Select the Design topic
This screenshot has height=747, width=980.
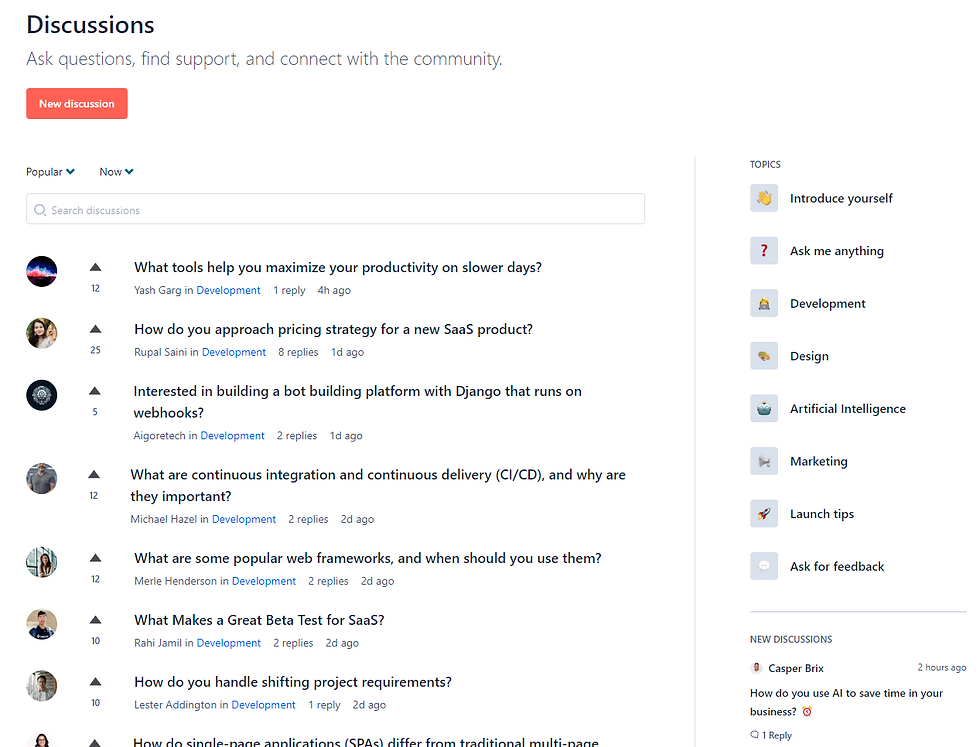tap(809, 356)
